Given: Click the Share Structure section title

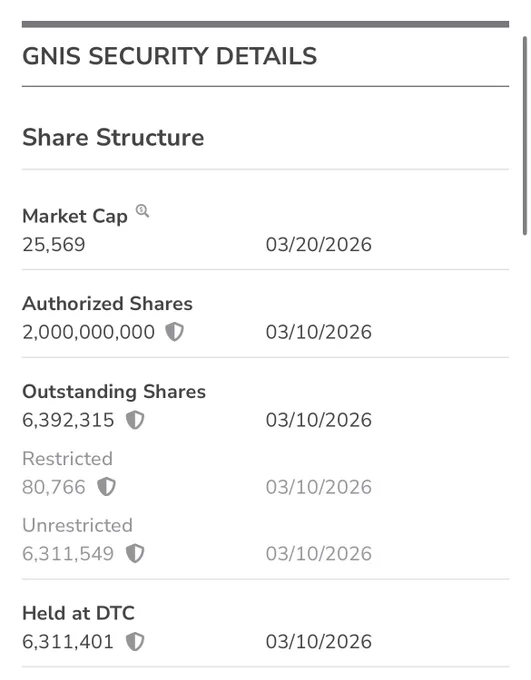Looking at the screenshot, I should [113, 137].
